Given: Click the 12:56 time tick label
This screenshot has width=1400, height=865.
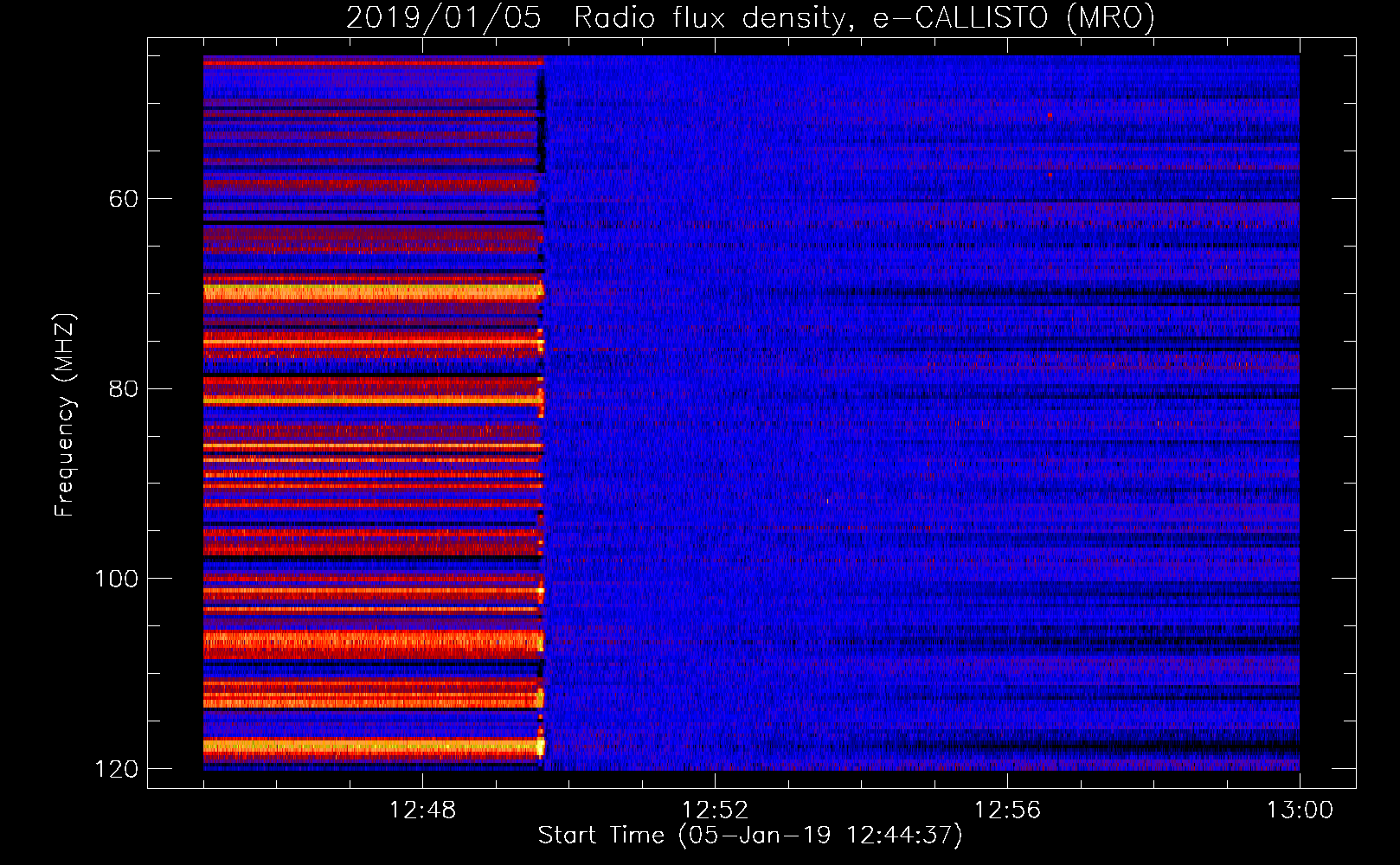Looking at the screenshot, I should pyautogui.click(x=1007, y=810).
